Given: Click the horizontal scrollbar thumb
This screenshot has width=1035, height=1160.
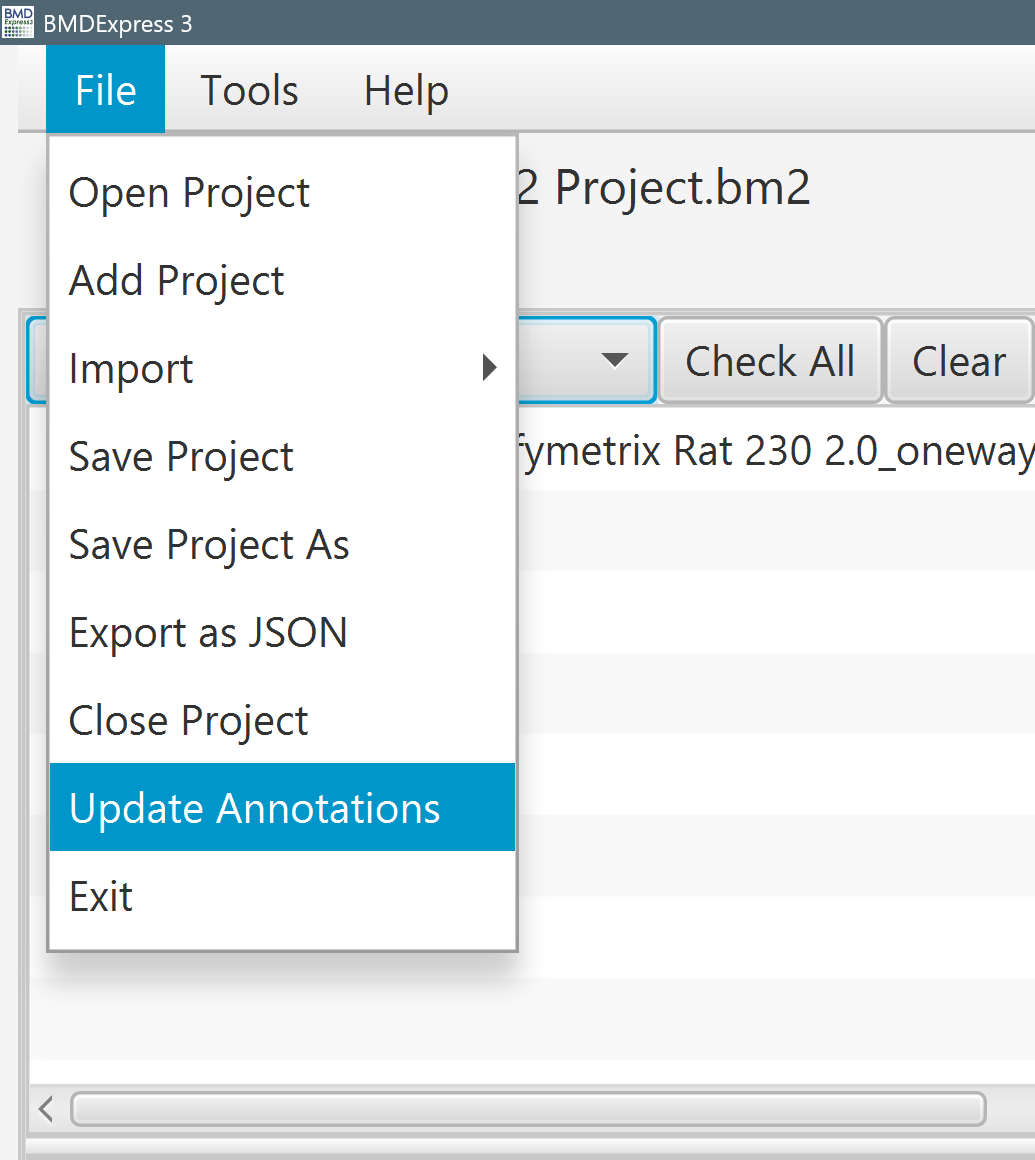Looking at the screenshot, I should coord(528,1109).
